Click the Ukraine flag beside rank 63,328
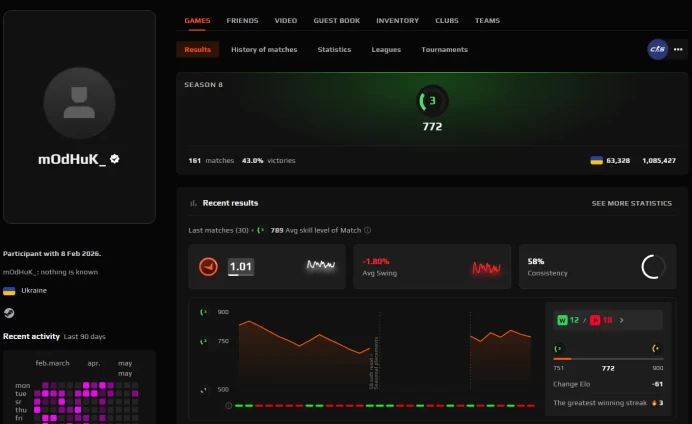Image resolution: width=692 pixels, height=424 pixels. [596, 160]
